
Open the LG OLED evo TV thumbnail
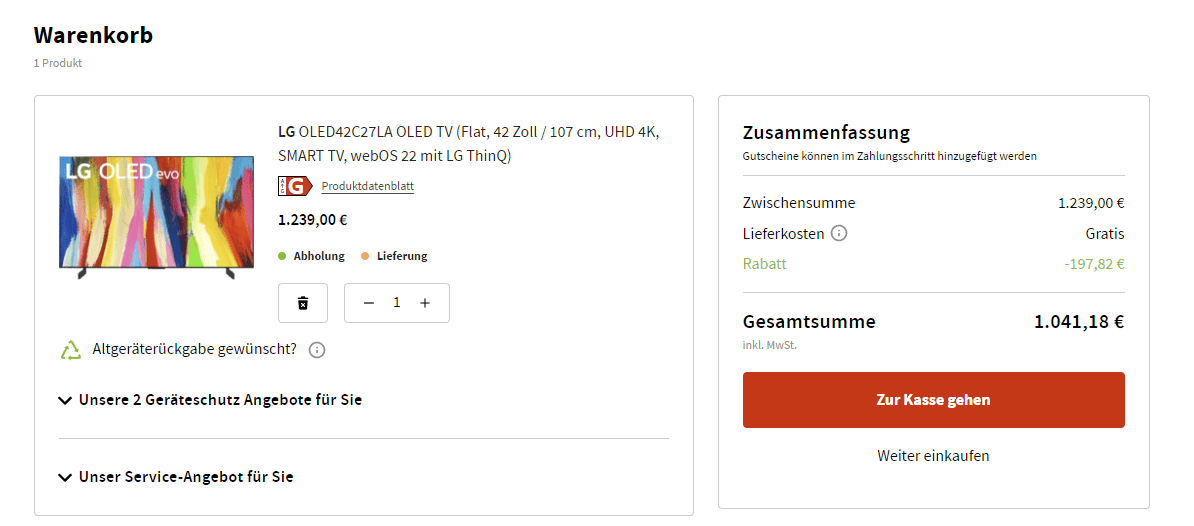[156, 214]
